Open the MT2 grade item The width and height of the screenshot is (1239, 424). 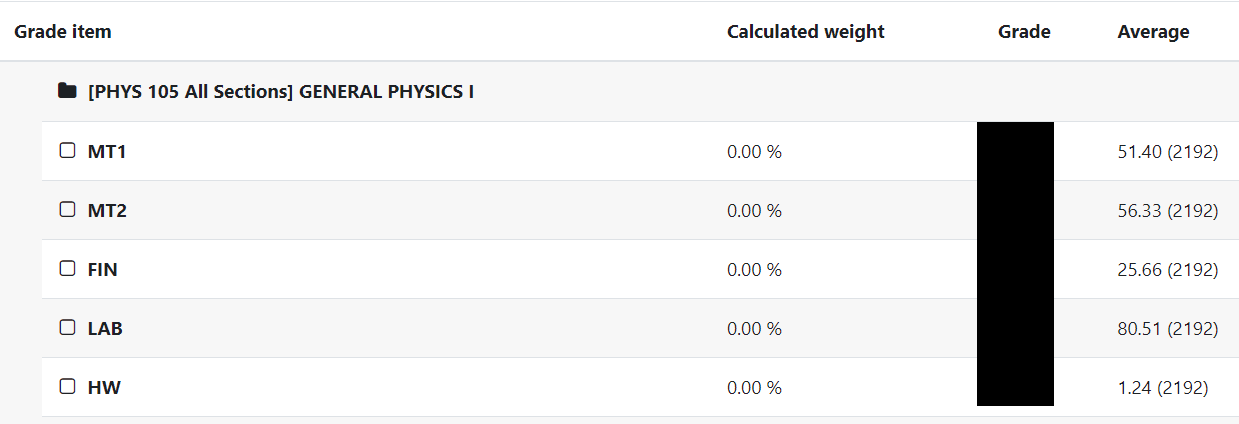coord(107,211)
